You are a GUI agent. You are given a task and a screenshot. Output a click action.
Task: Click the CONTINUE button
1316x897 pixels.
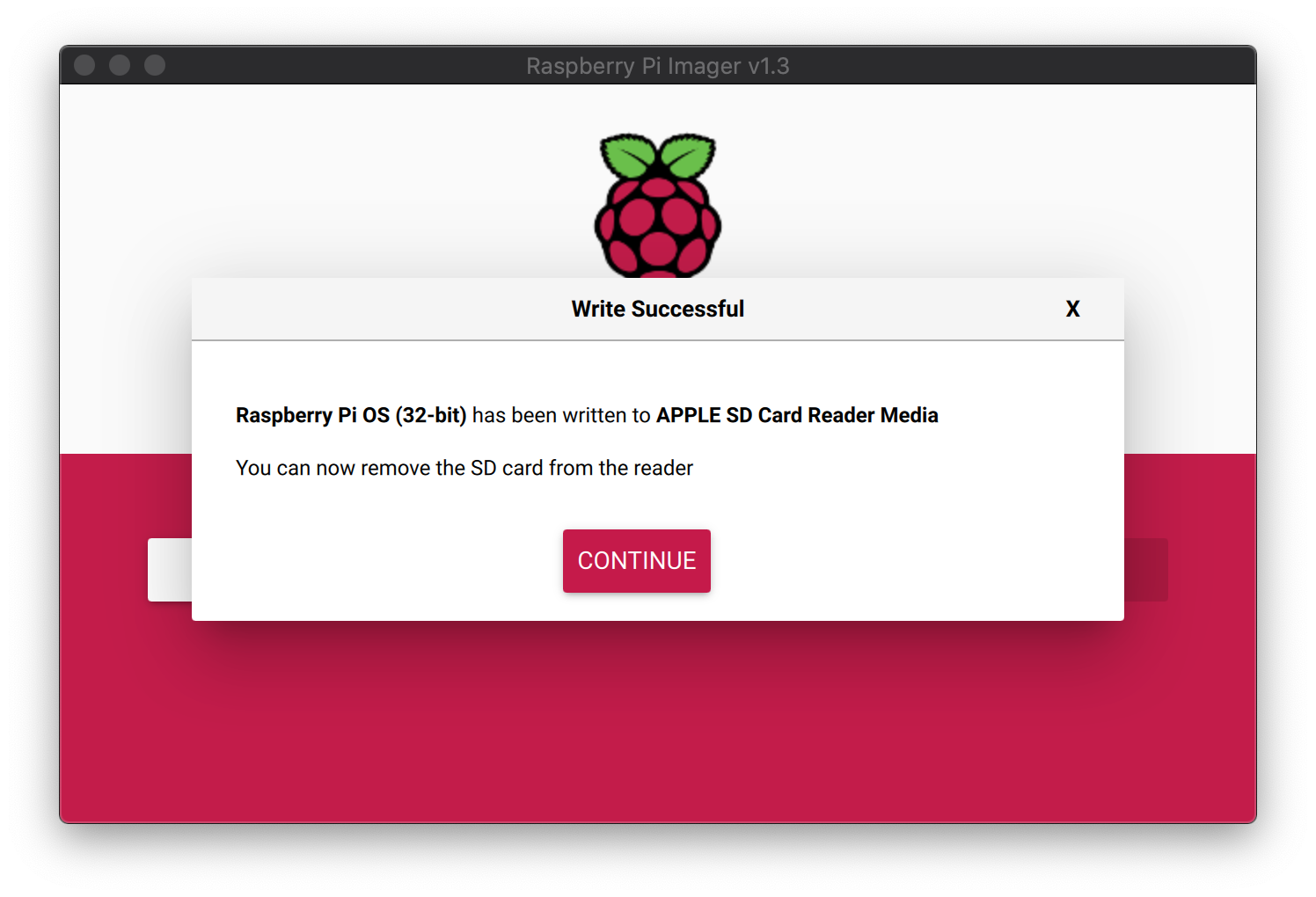[637, 561]
